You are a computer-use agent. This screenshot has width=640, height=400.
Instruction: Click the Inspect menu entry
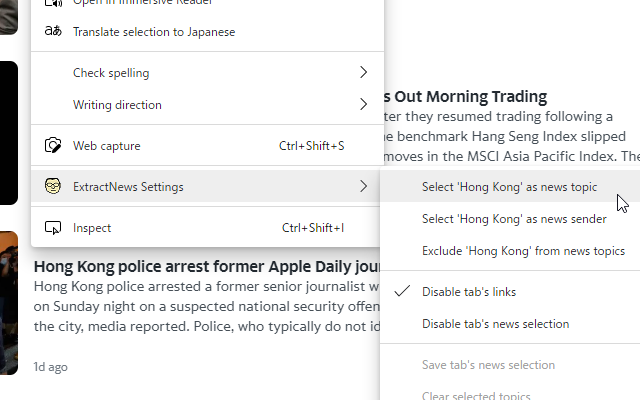click(92, 228)
